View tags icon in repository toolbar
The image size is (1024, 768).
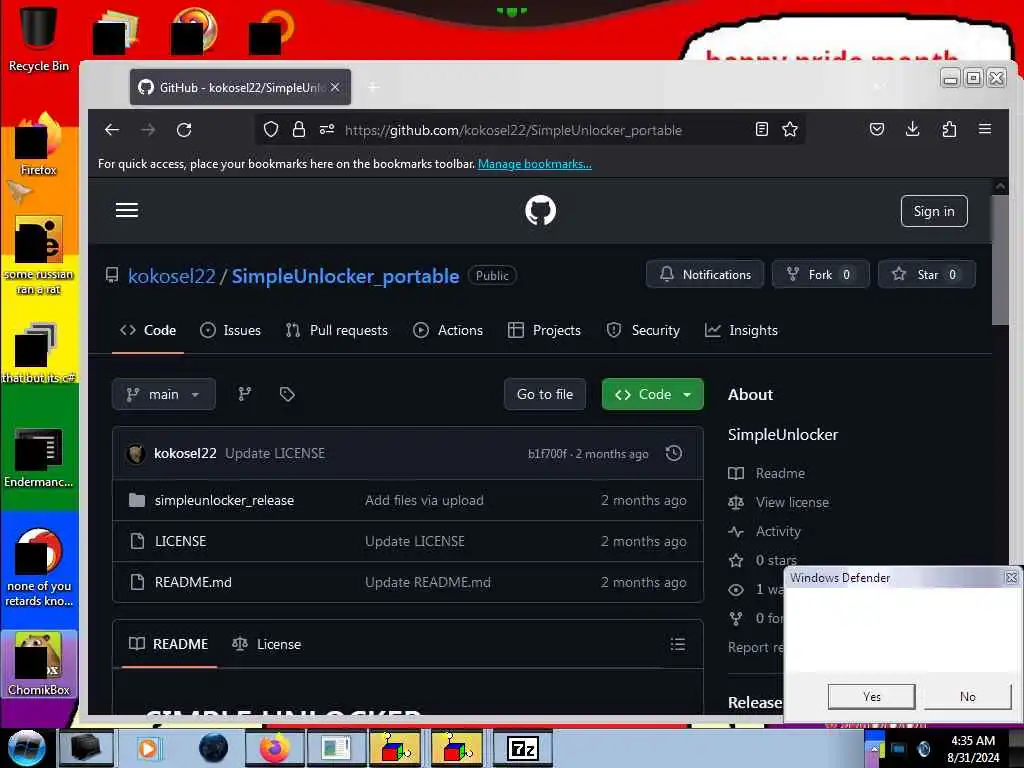pyautogui.click(x=287, y=394)
